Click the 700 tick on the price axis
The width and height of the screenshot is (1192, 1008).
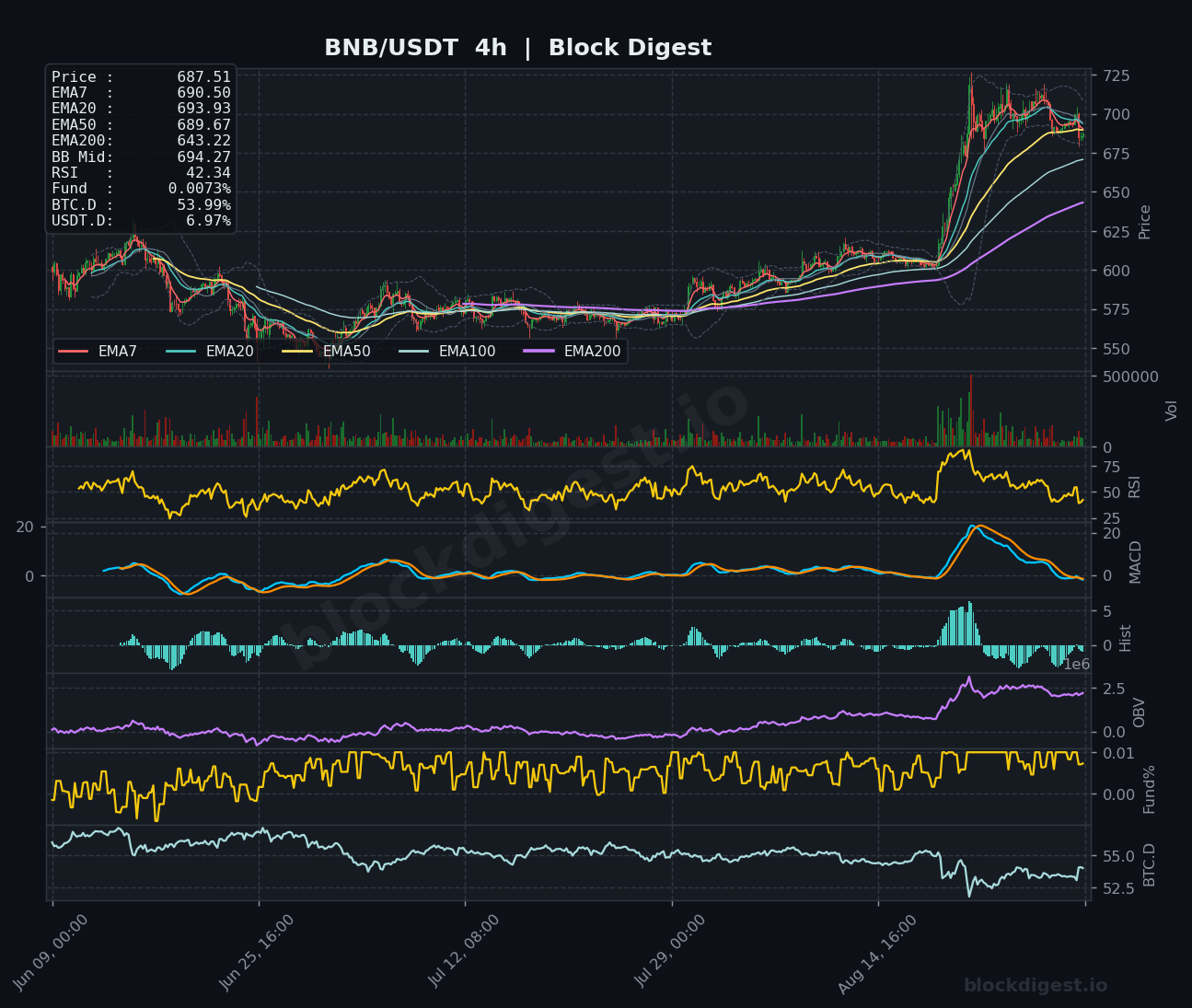pos(1116,115)
